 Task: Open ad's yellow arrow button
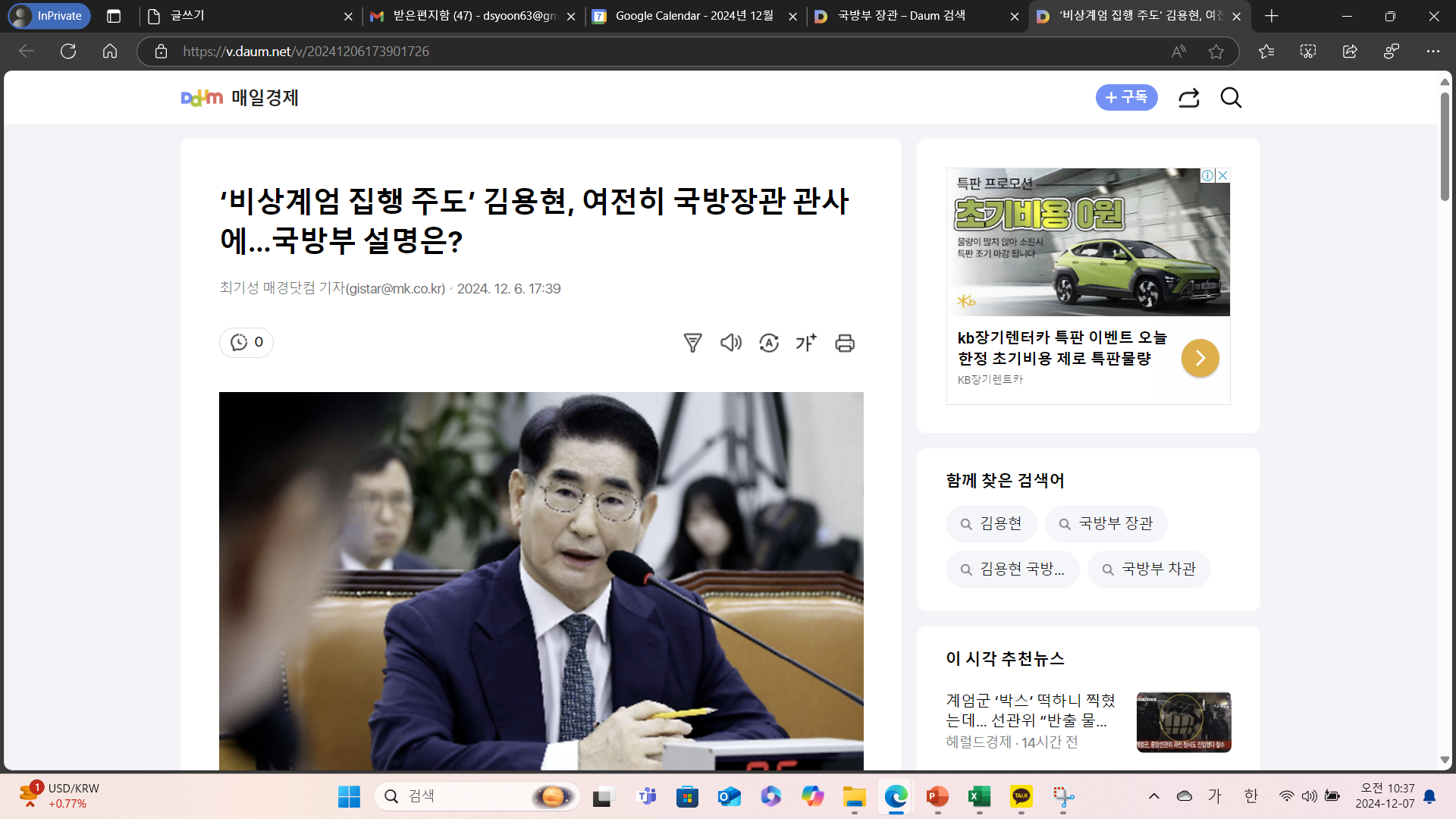click(1200, 358)
